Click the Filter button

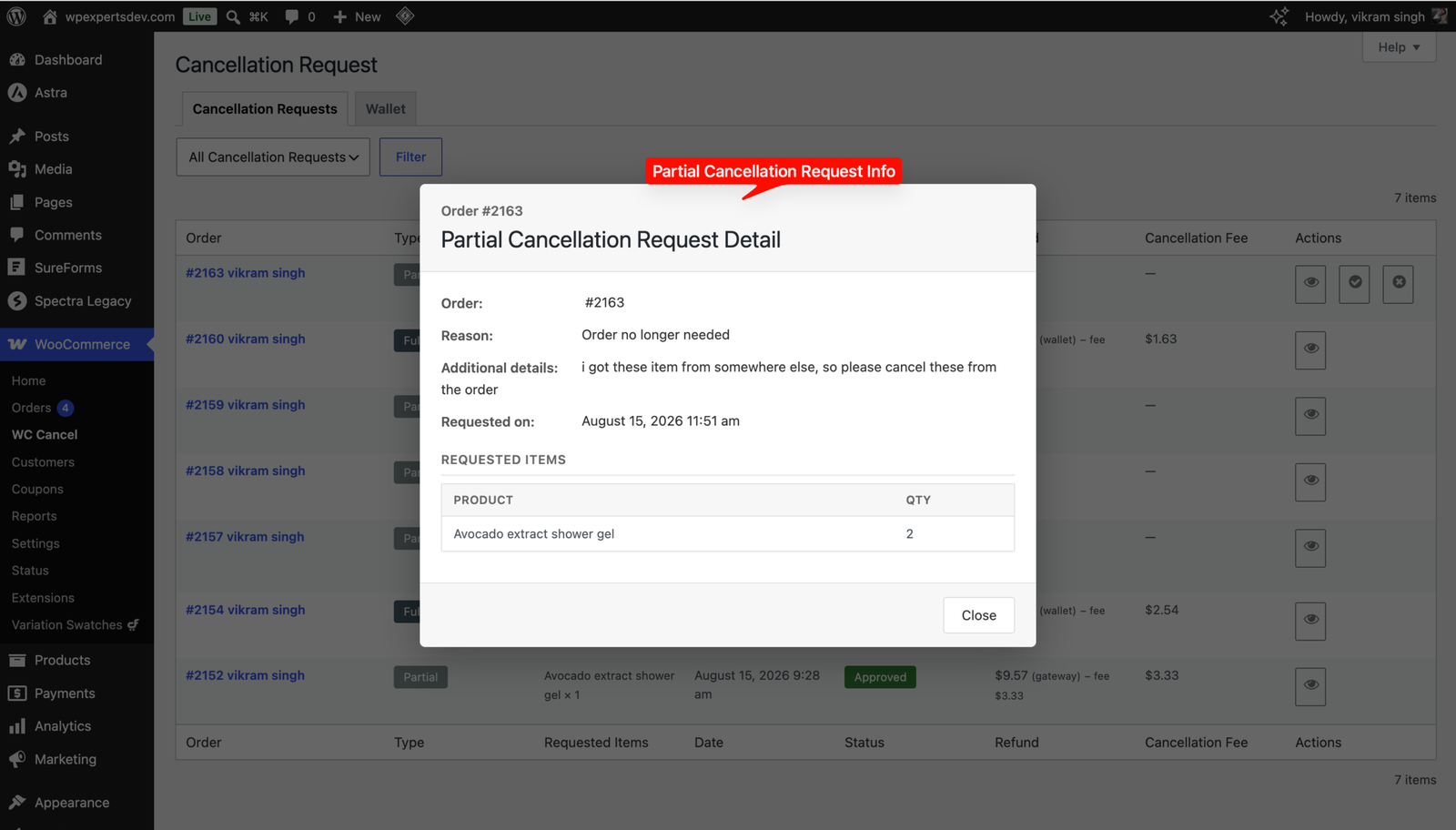click(410, 157)
